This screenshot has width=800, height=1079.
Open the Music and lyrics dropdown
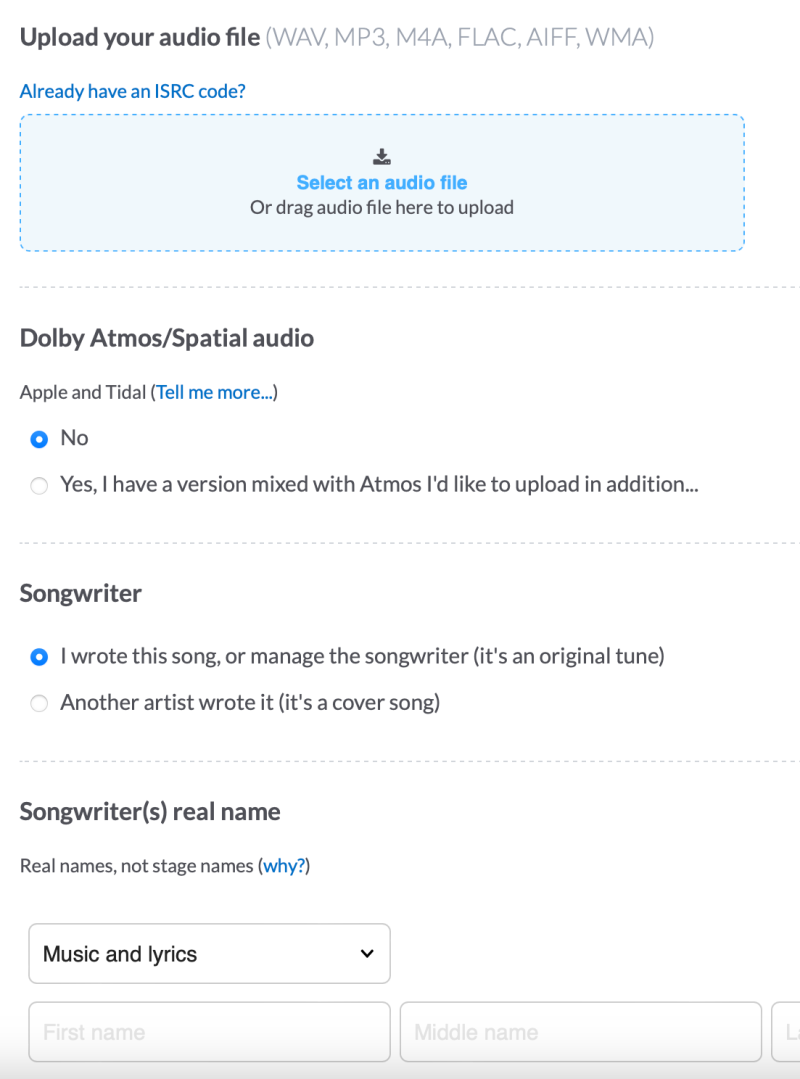click(209, 954)
